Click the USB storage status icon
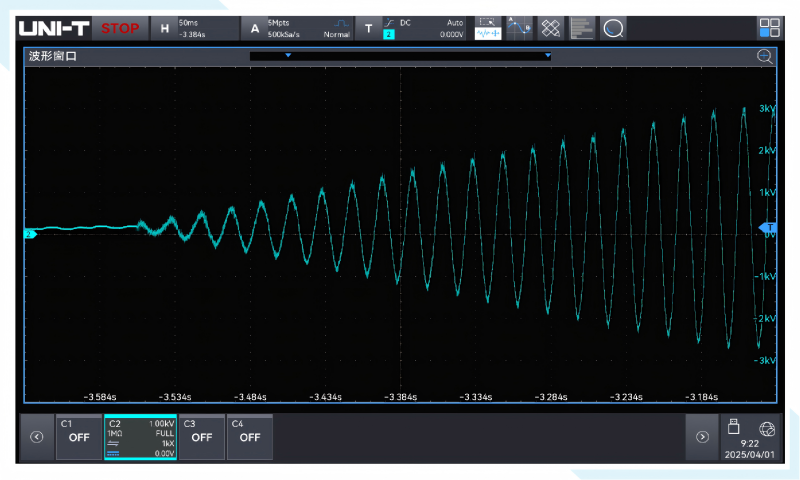 pos(733,425)
